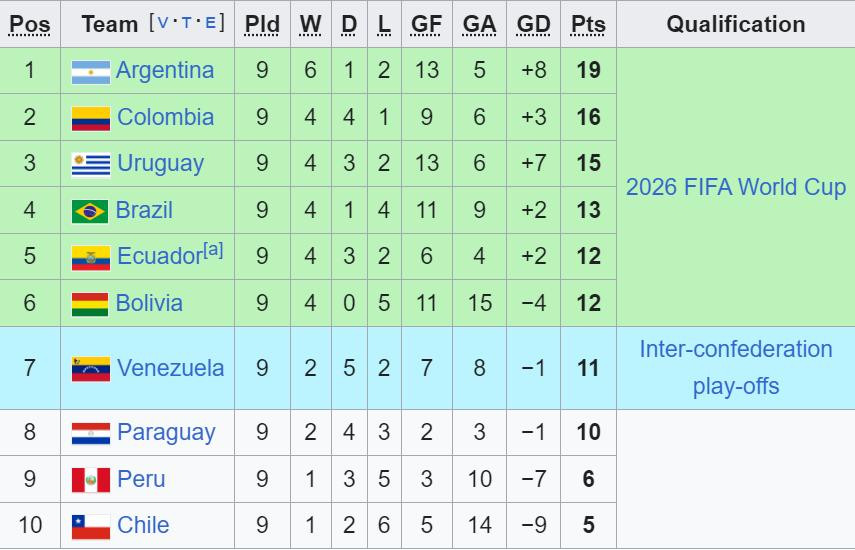855x550 pixels.
Task: Click the Paraguay flag icon
Action: tap(90, 433)
